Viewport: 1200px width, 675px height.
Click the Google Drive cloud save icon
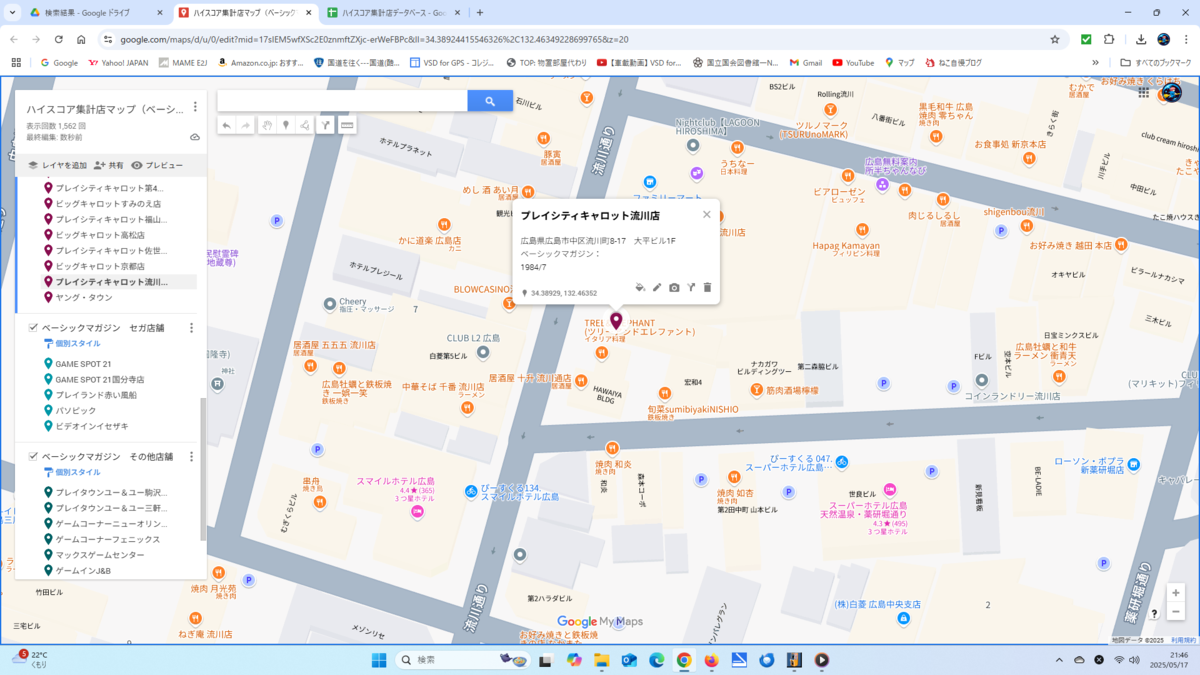click(x=195, y=137)
